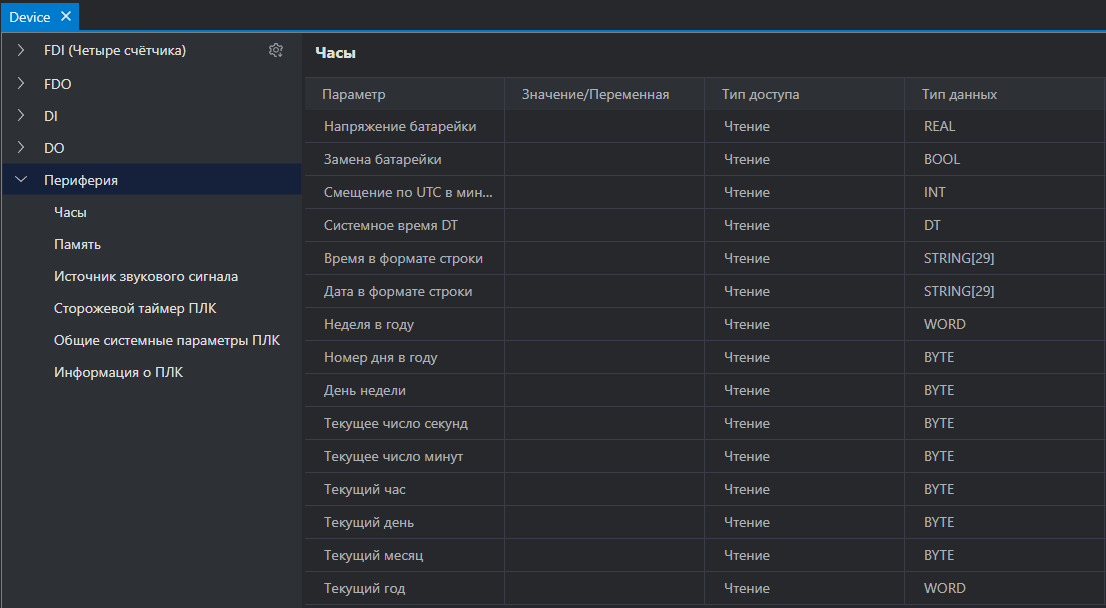Image resolution: width=1106 pixels, height=608 pixels.
Task: Select Сторожевой таймер ПЛК
Action: [135, 308]
